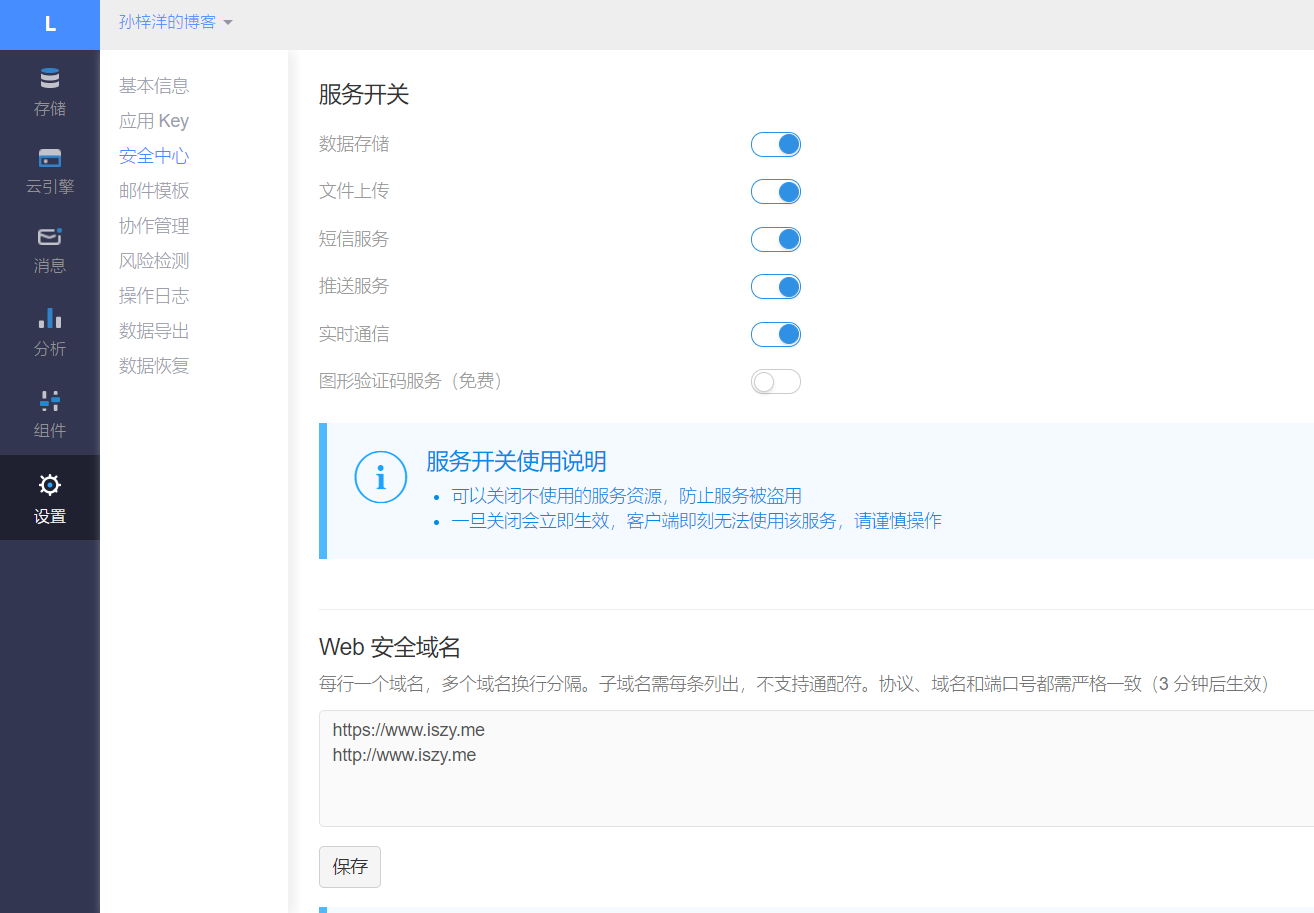Open the 云引擎 cloud engine icon
Screen dimensions: 1314x913
click(49, 158)
